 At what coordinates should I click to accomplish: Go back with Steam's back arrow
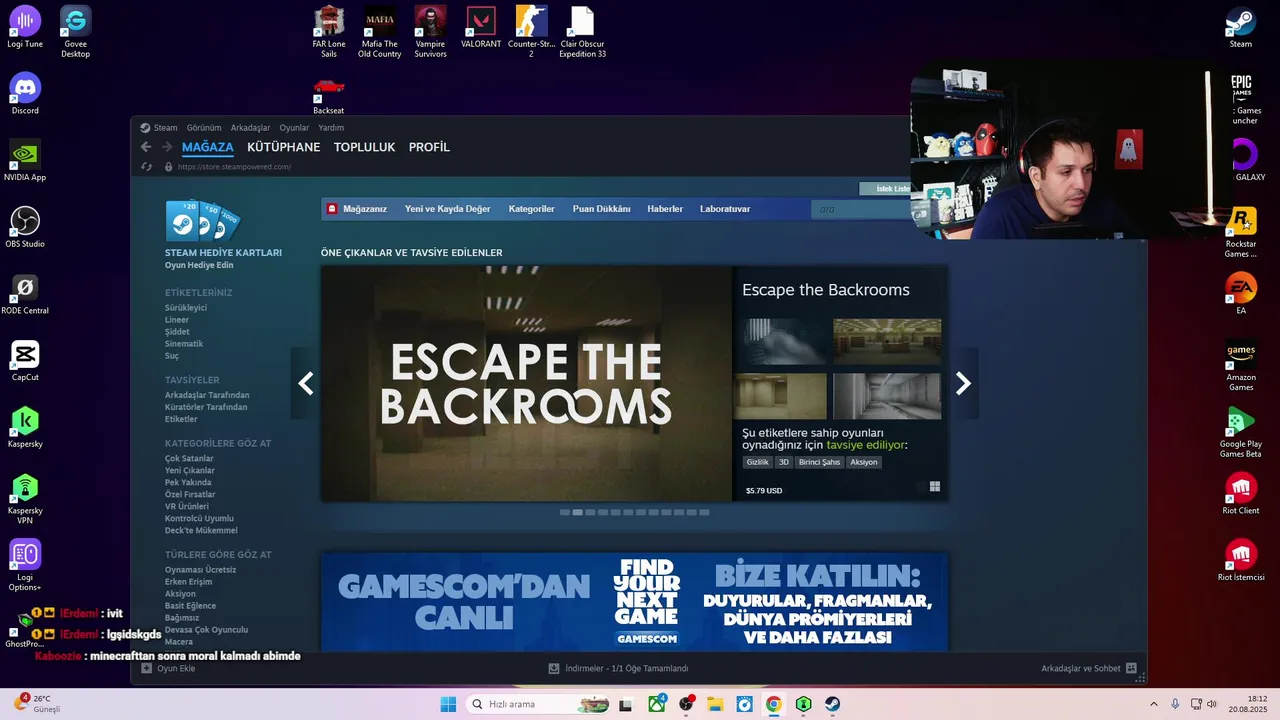click(x=146, y=147)
